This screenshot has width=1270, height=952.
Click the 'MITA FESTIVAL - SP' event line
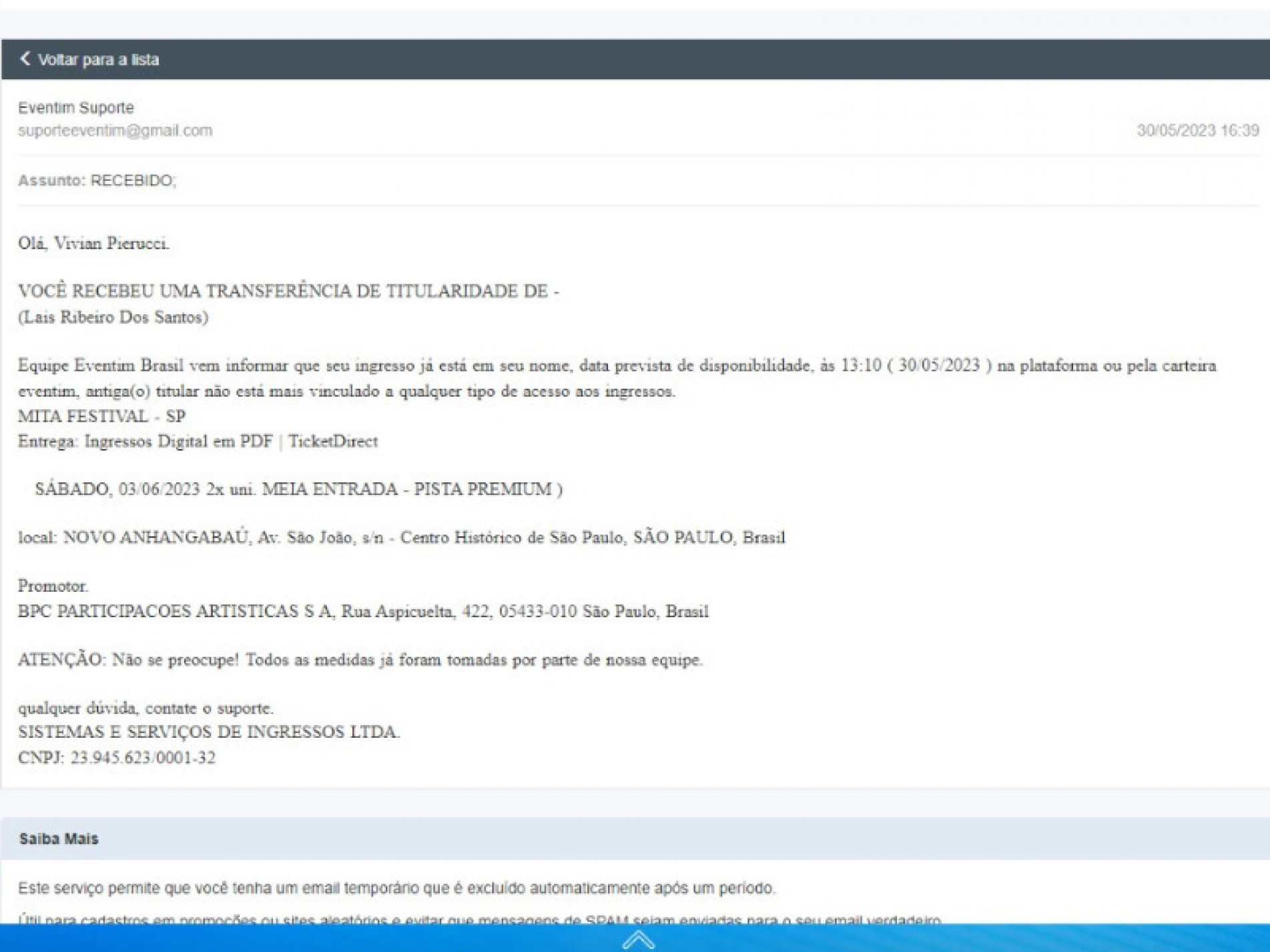point(101,416)
